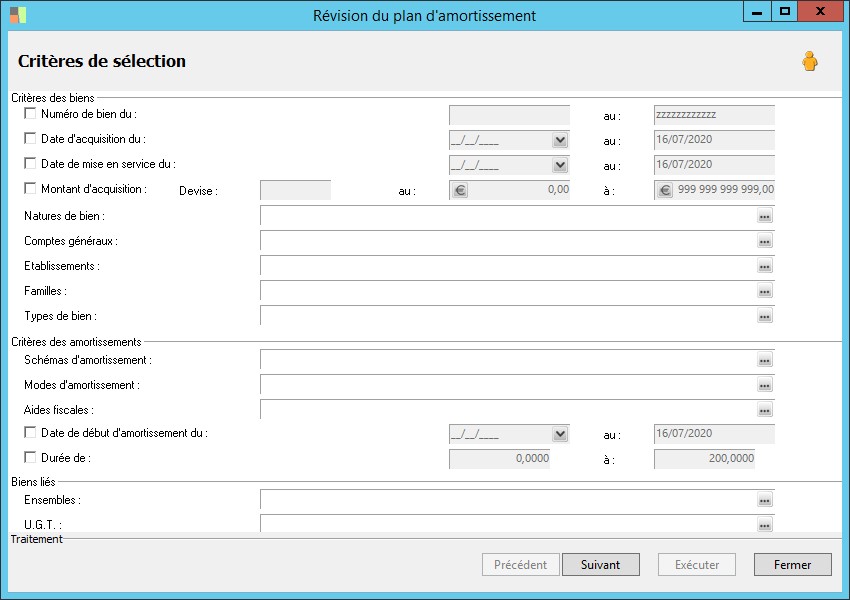Click the Etablissements ellipsis button
Image resolution: width=850 pixels, height=600 pixels.
(x=765, y=267)
